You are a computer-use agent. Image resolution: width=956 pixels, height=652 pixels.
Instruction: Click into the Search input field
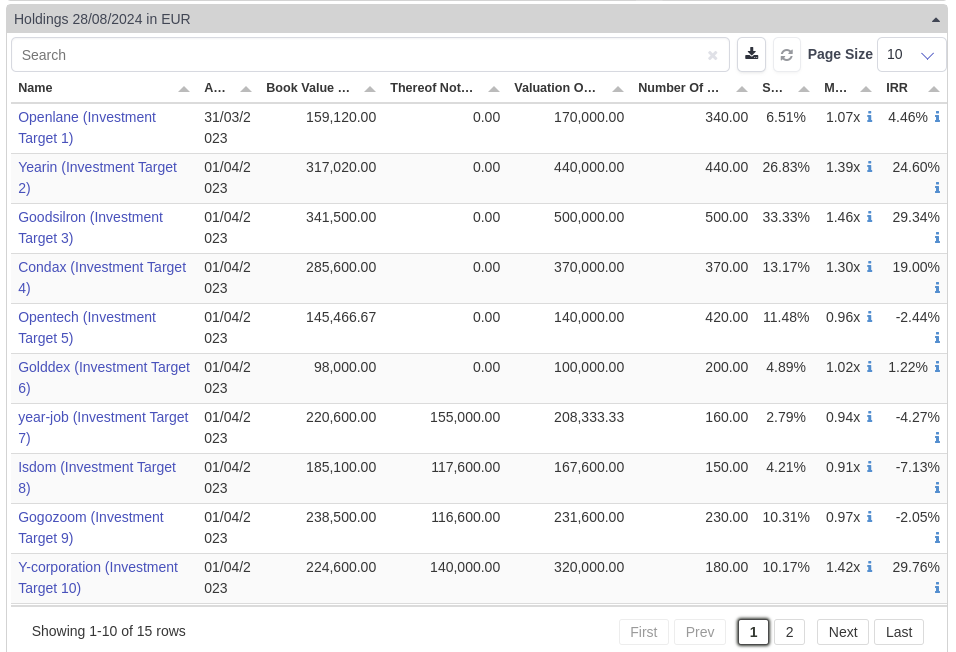click(x=360, y=55)
